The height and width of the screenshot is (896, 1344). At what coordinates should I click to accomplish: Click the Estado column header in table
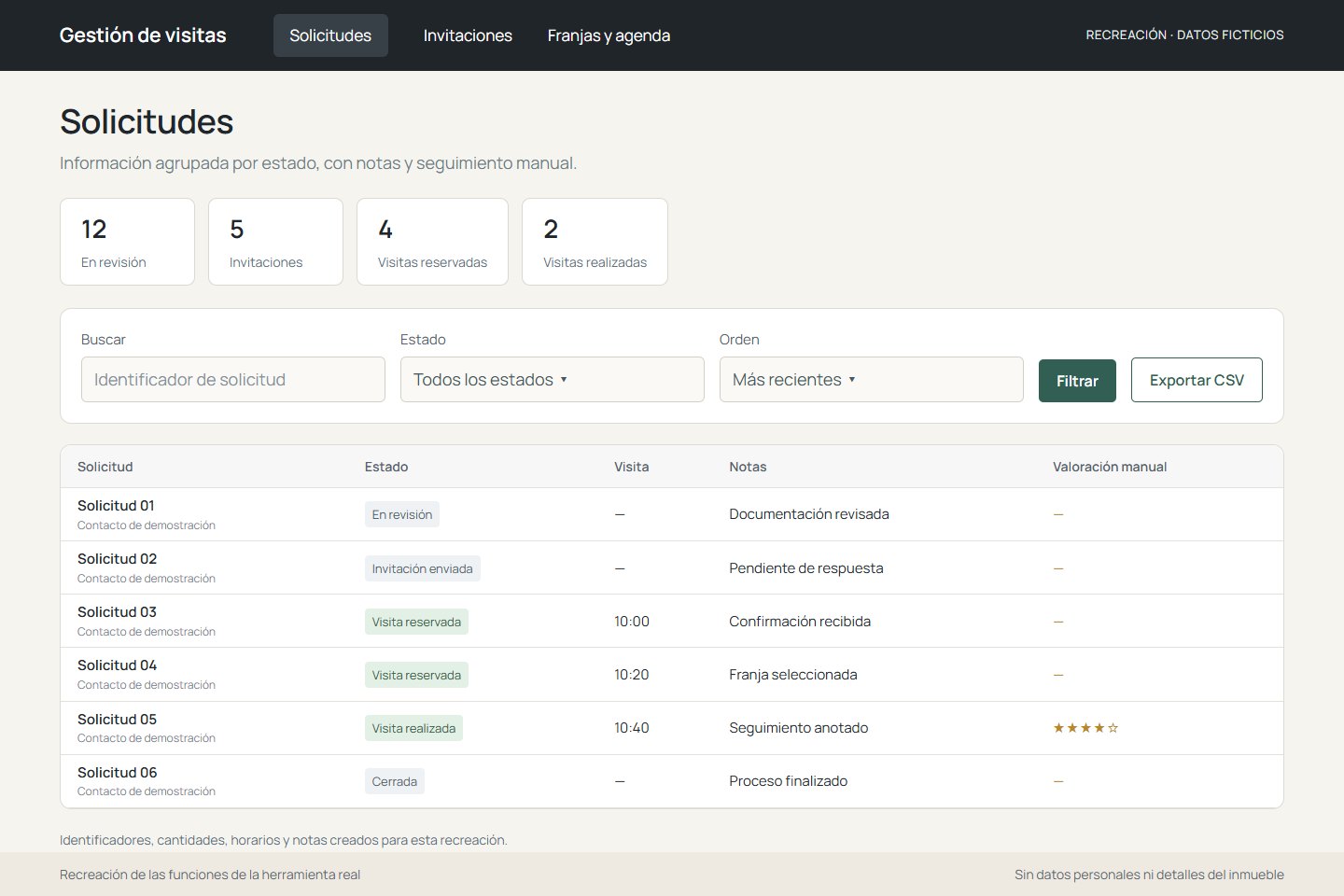[x=386, y=467]
